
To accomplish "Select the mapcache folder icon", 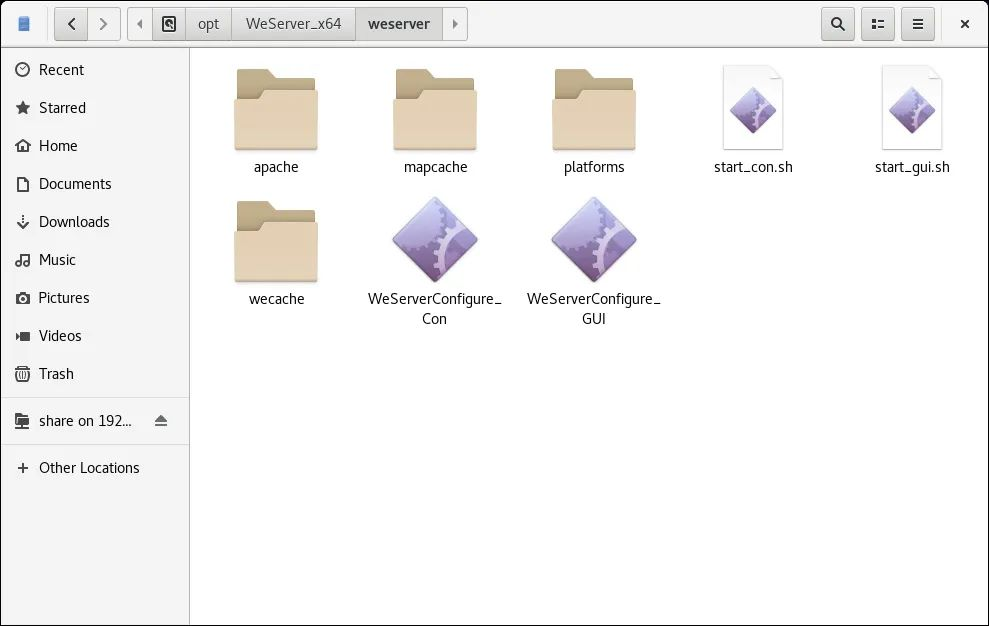I will coord(435,109).
